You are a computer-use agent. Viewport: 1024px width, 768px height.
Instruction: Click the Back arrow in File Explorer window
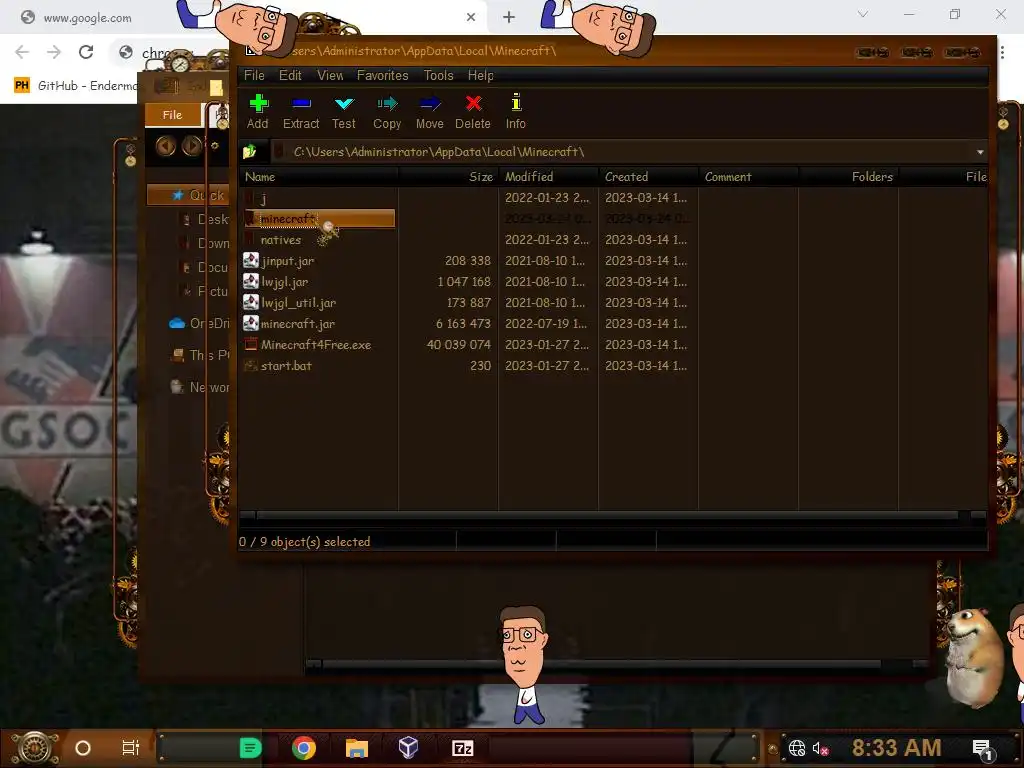click(166, 146)
